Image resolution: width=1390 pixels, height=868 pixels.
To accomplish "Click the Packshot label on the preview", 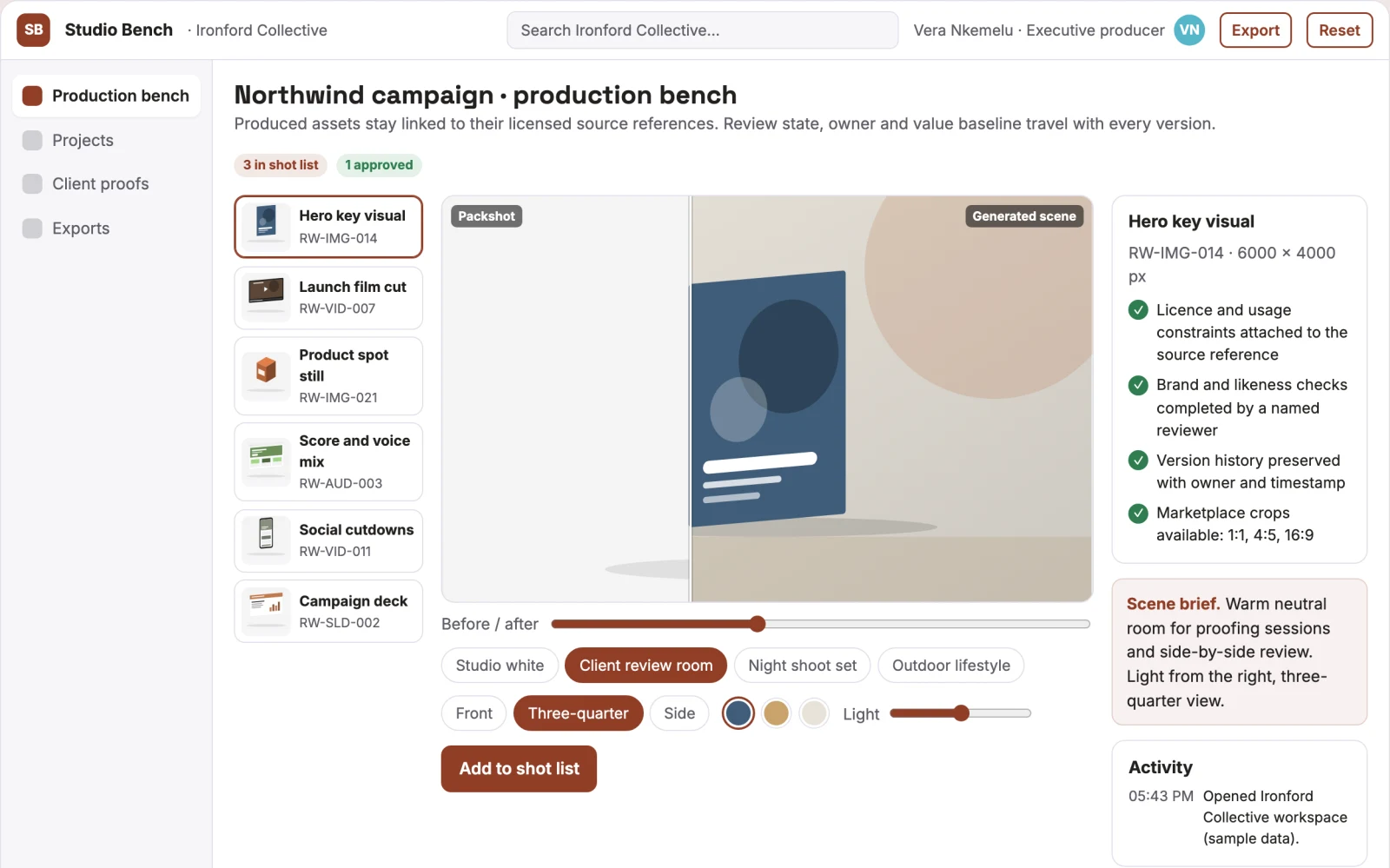I will coord(486,216).
